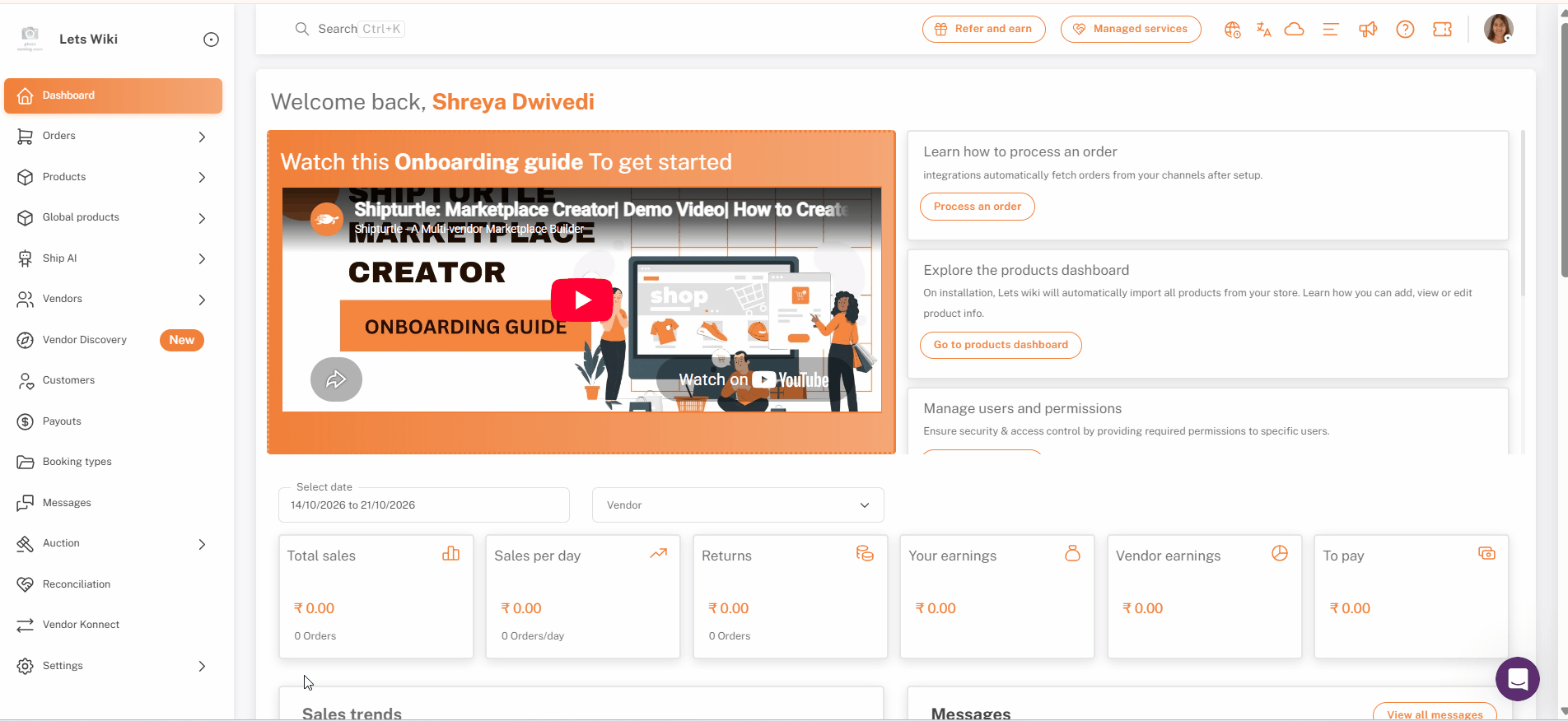Click the Vendors people icon
Image resolution: width=1568 pixels, height=721 pixels.
(x=26, y=299)
